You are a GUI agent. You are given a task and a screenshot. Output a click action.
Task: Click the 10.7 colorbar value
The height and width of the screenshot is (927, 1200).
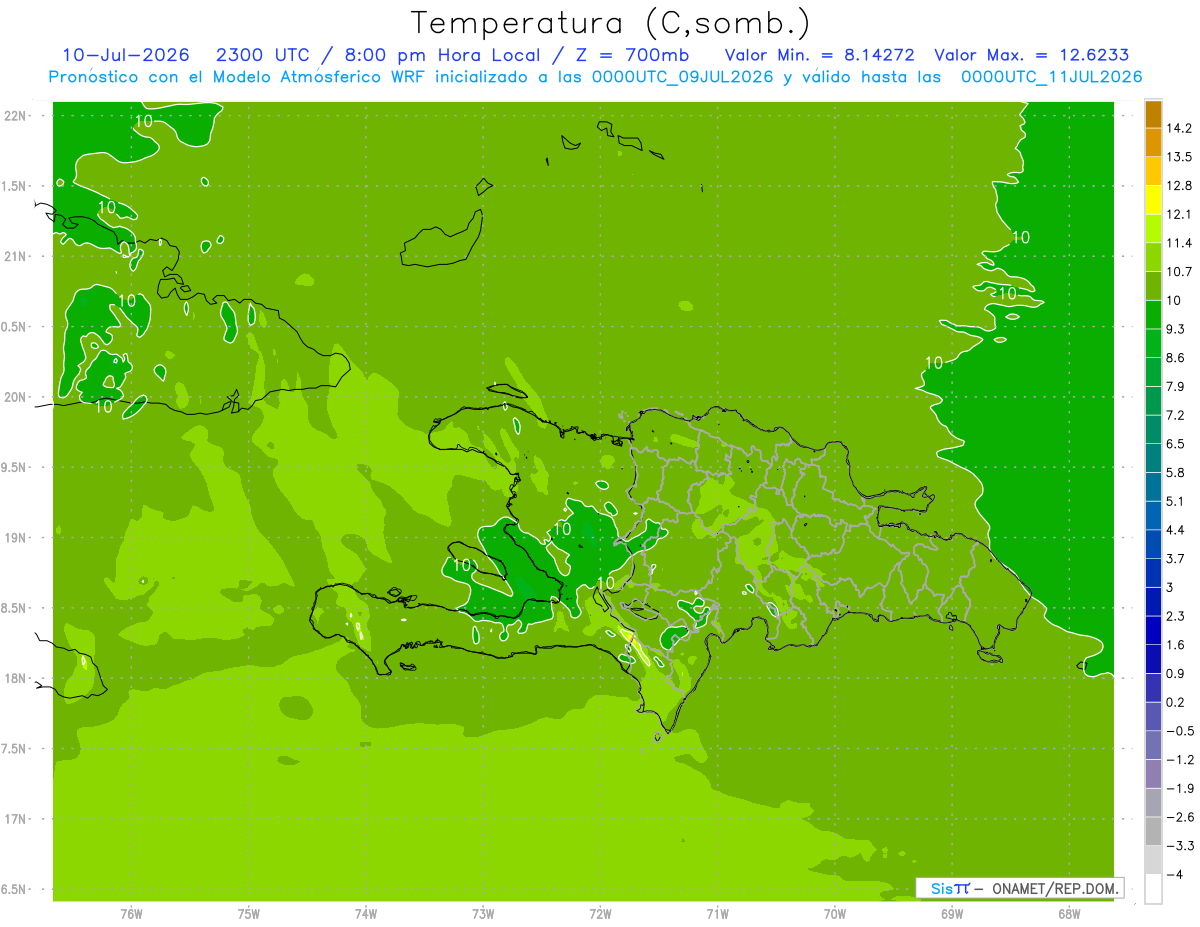coord(1179,271)
